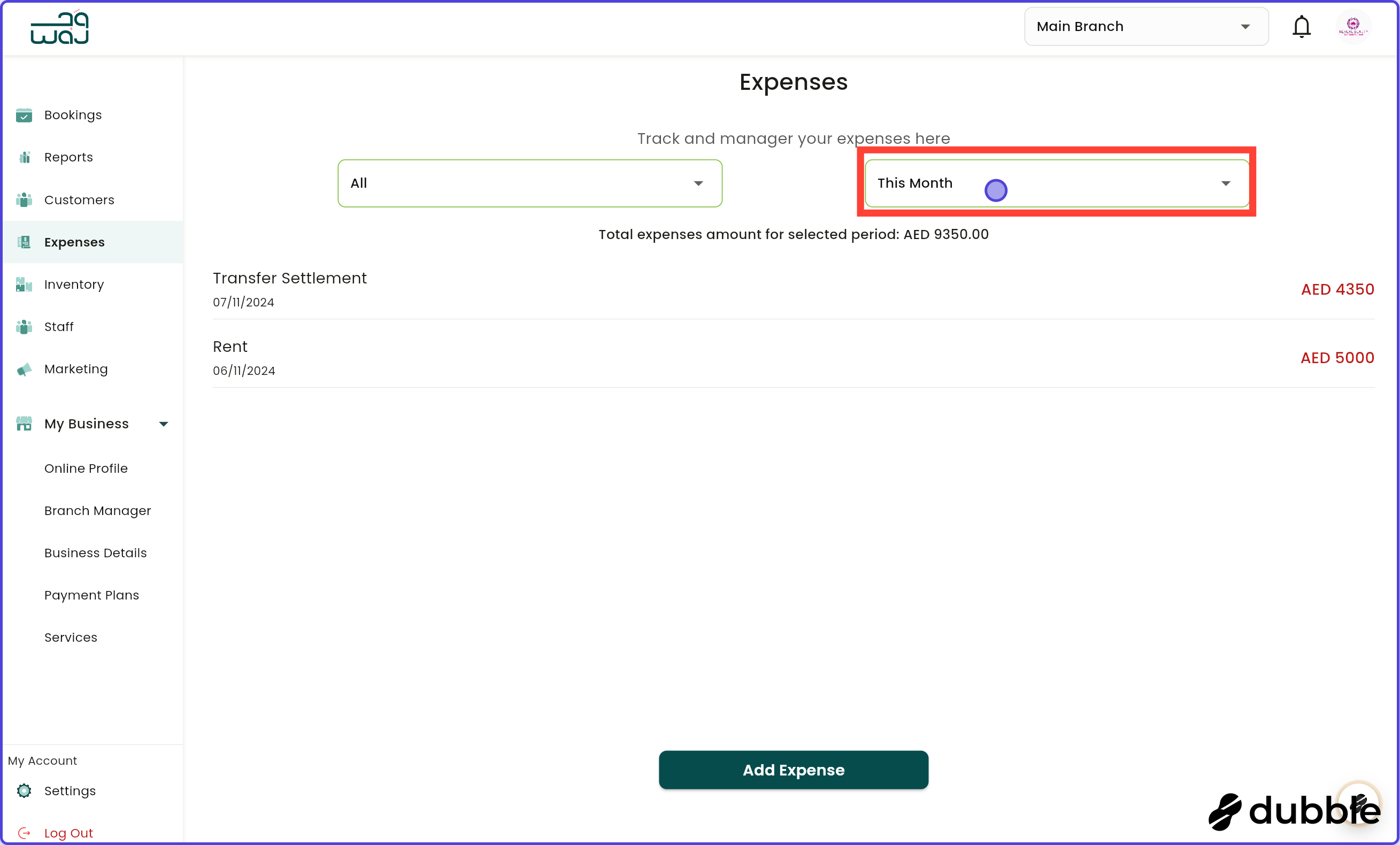
Task: Click the Staff team icon
Action: [24, 327]
